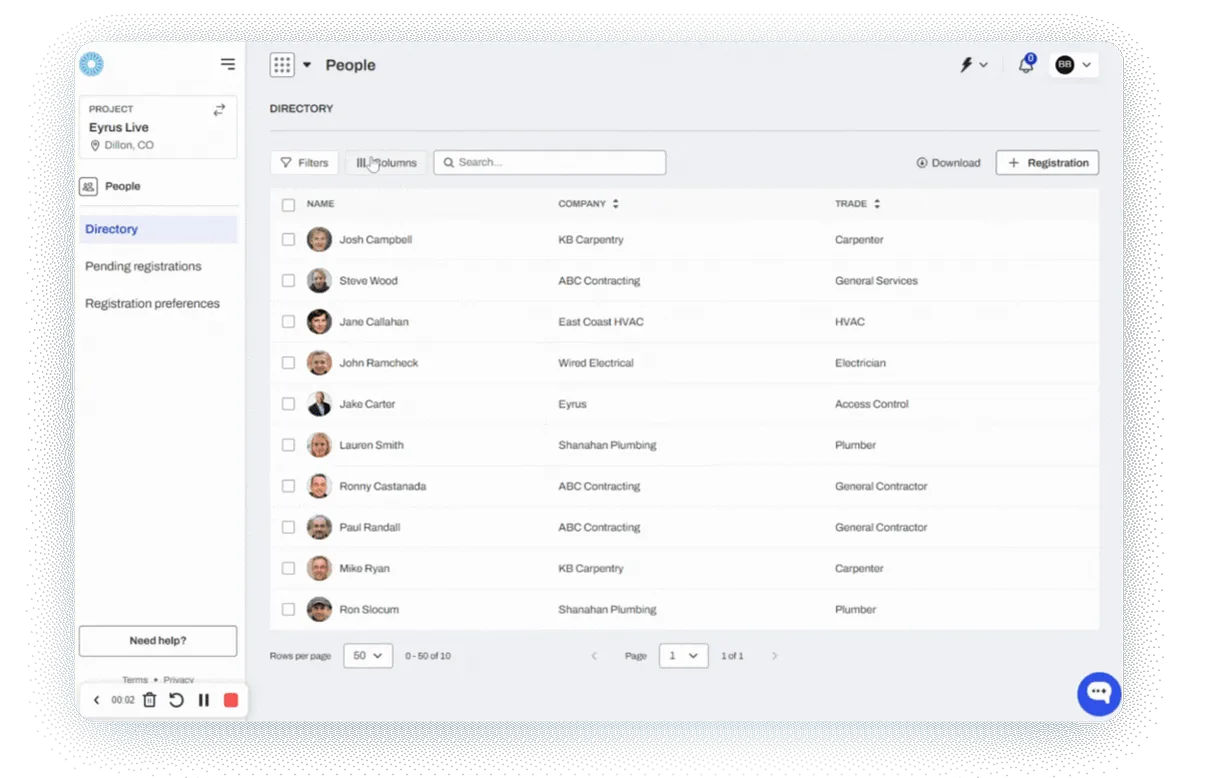Delete the recording with the trash icon
The image size is (1210, 778).
click(x=149, y=700)
